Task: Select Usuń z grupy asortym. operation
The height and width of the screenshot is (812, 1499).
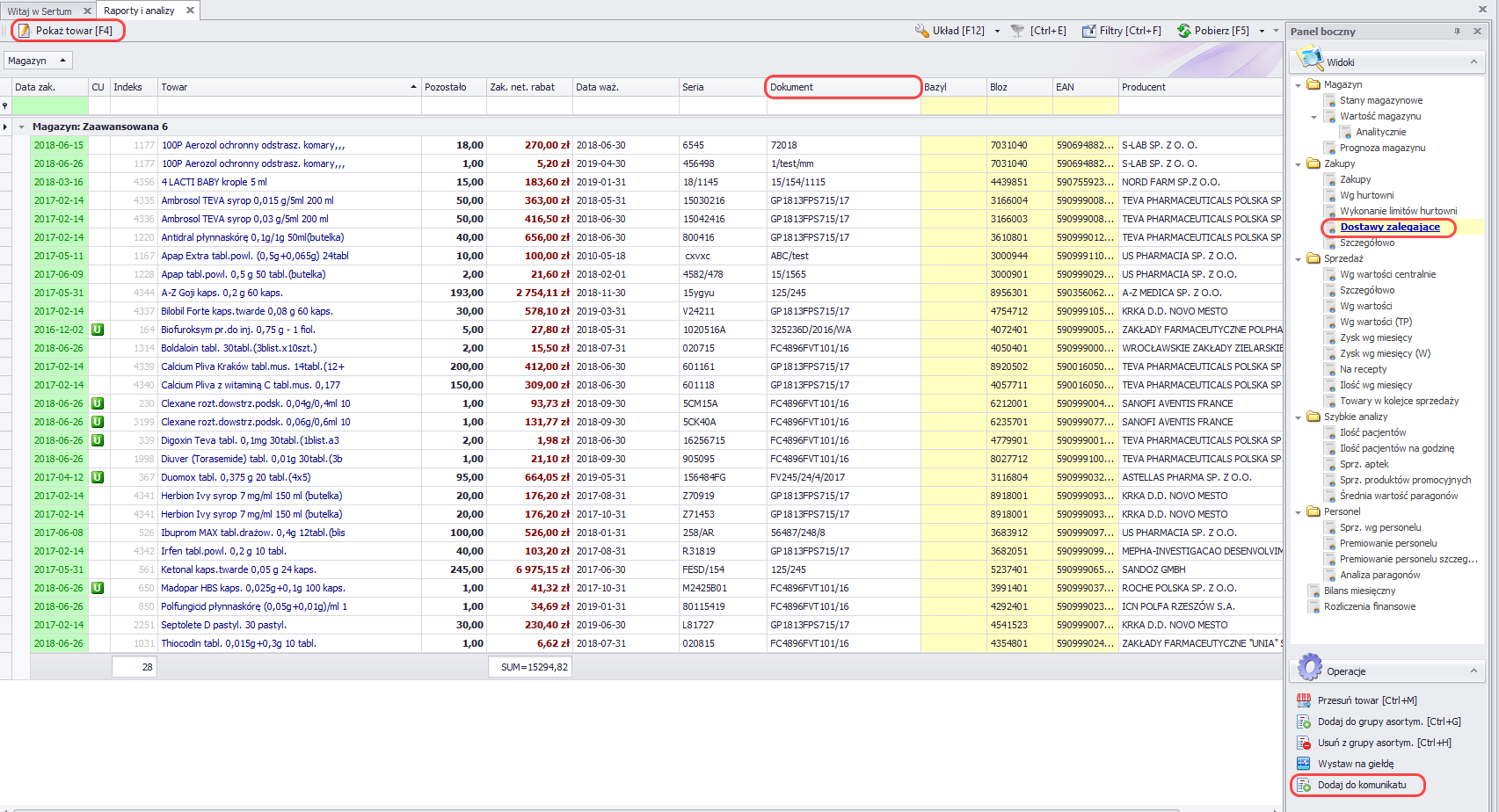Action: coord(1304,743)
